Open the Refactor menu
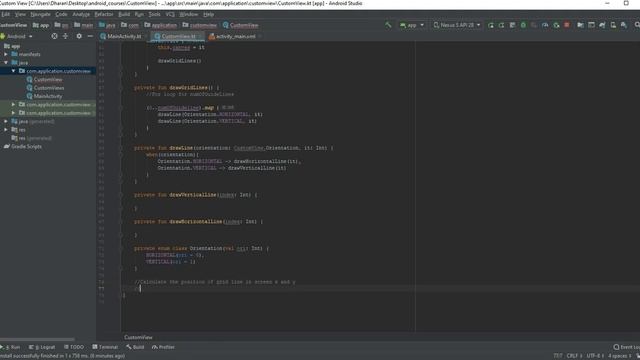 pyautogui.click(x=104, y=14)
